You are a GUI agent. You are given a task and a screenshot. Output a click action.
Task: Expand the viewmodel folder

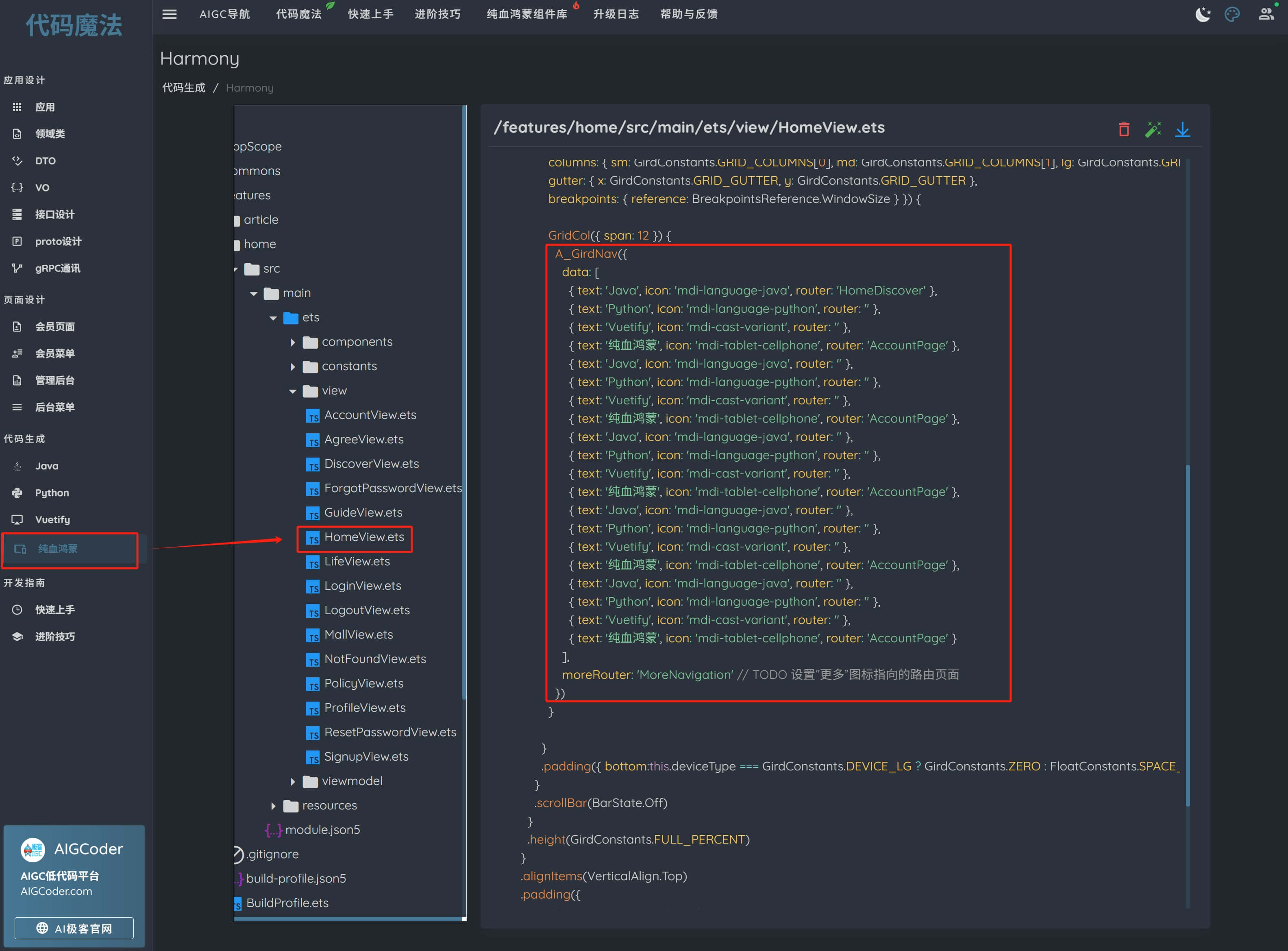(293, 782)
